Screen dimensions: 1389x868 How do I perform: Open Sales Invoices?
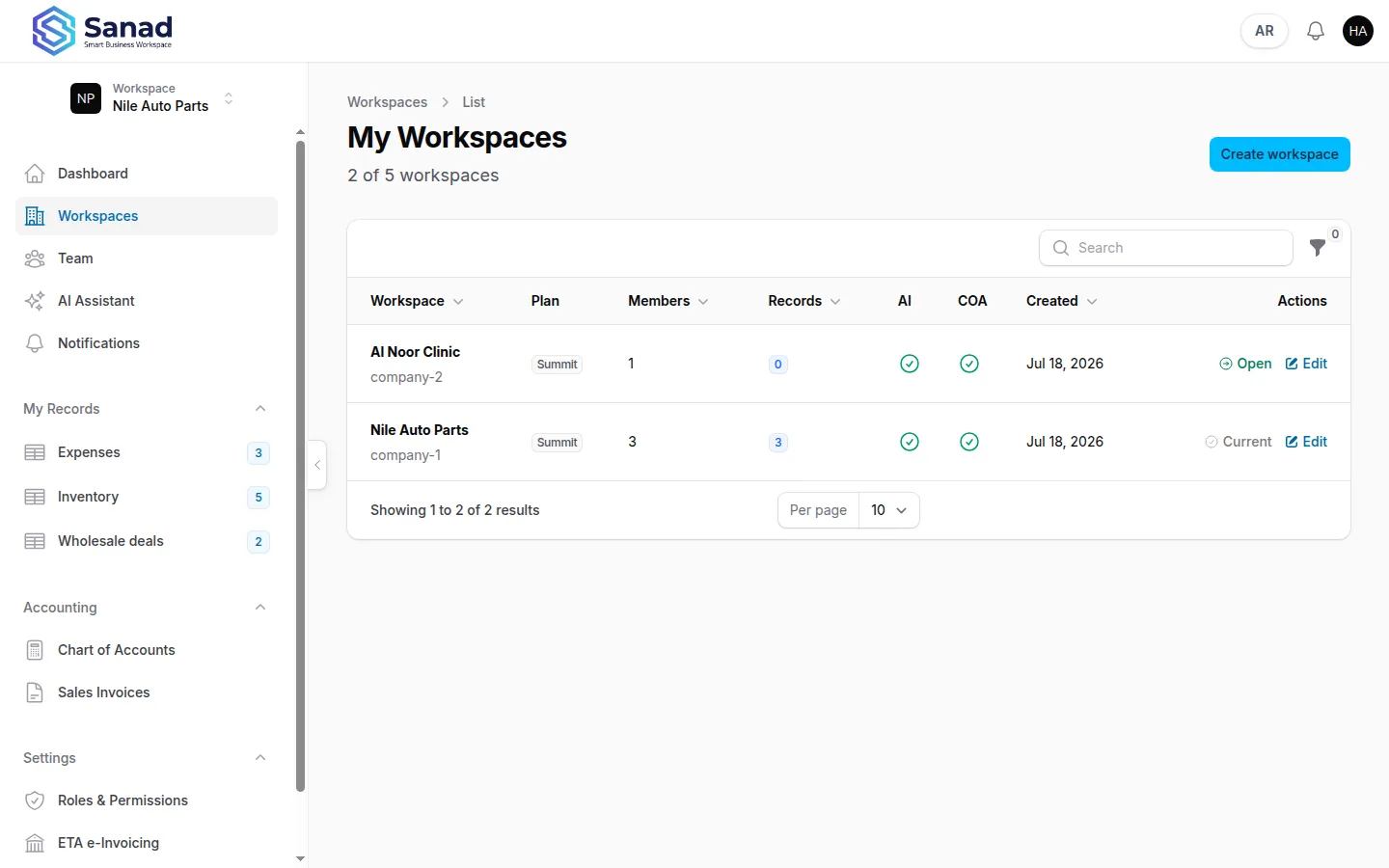coord(147,692)
